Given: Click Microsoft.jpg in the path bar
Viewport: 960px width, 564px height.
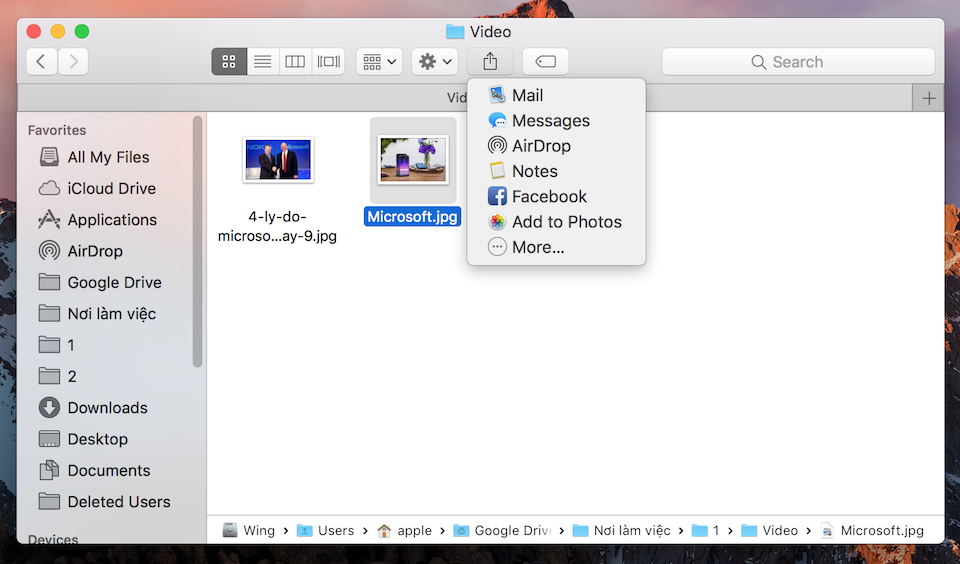Looking at the screenshot, I should 872,530.
